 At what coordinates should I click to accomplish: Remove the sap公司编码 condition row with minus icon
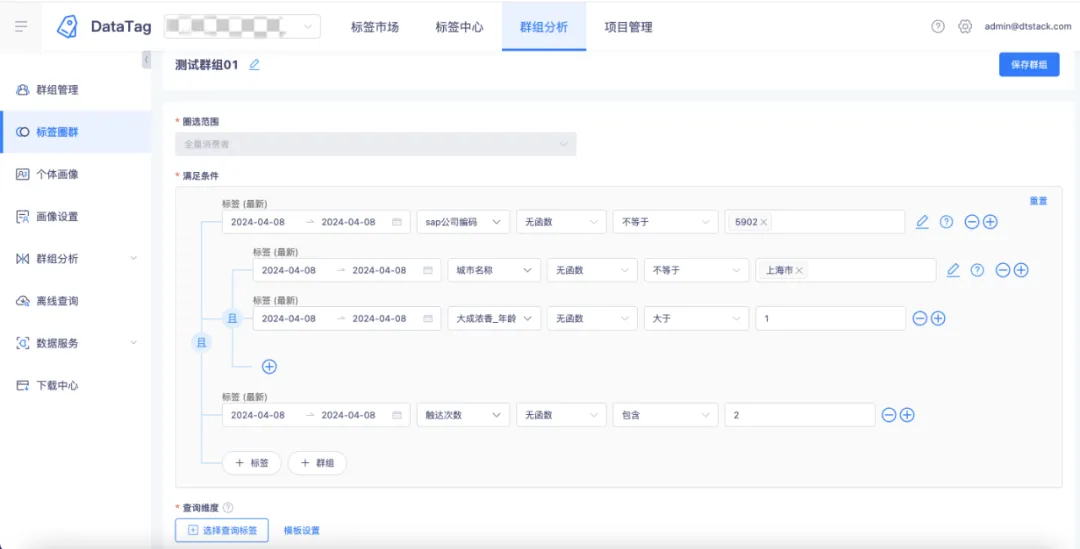point(972,222)
